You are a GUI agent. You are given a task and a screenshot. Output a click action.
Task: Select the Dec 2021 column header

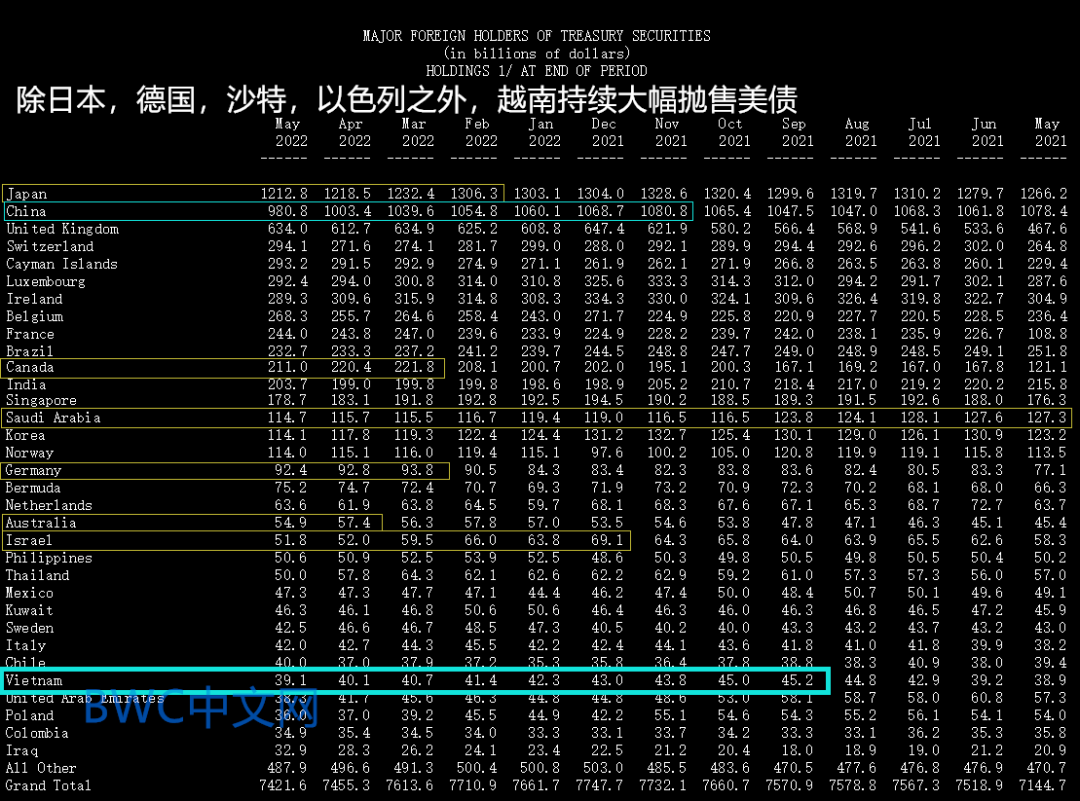coord(607,132)
